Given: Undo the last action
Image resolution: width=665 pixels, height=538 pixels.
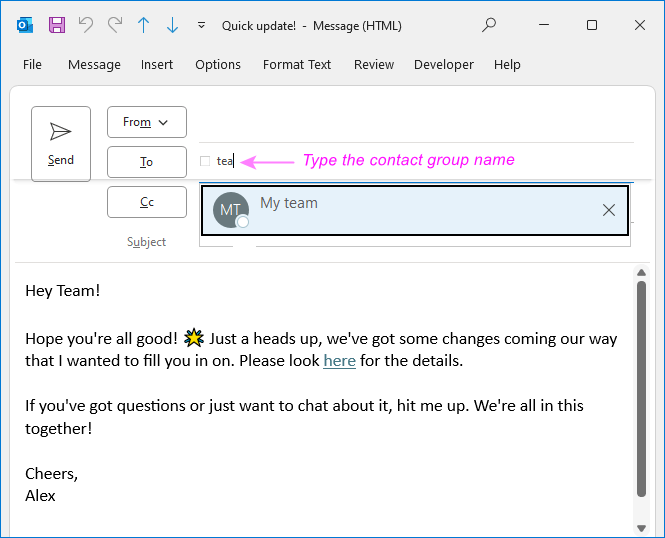Looking at the screenshot, I should (x=86, y=25).
